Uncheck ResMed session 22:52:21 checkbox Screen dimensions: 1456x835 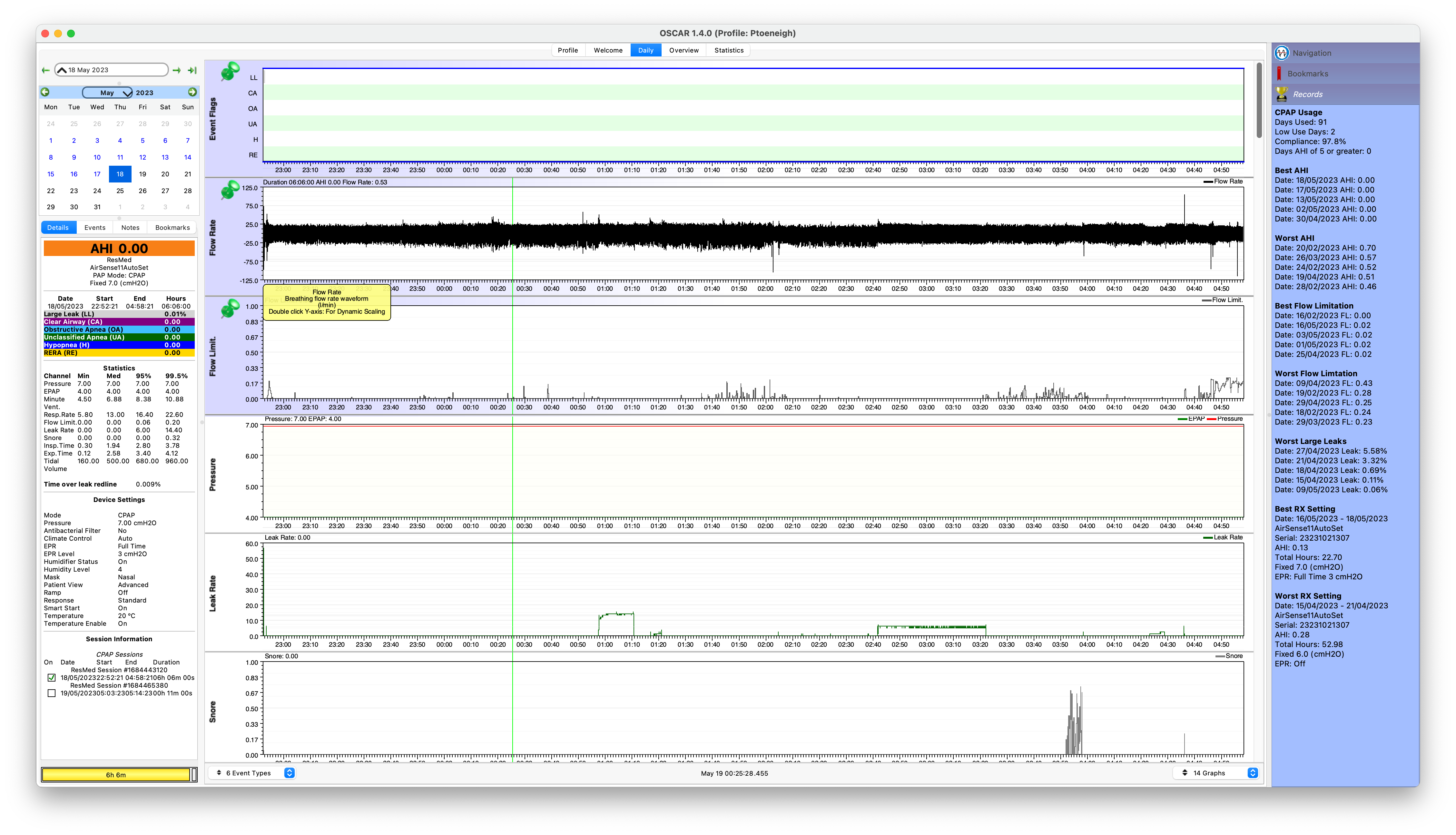click(x=52, y=678)
